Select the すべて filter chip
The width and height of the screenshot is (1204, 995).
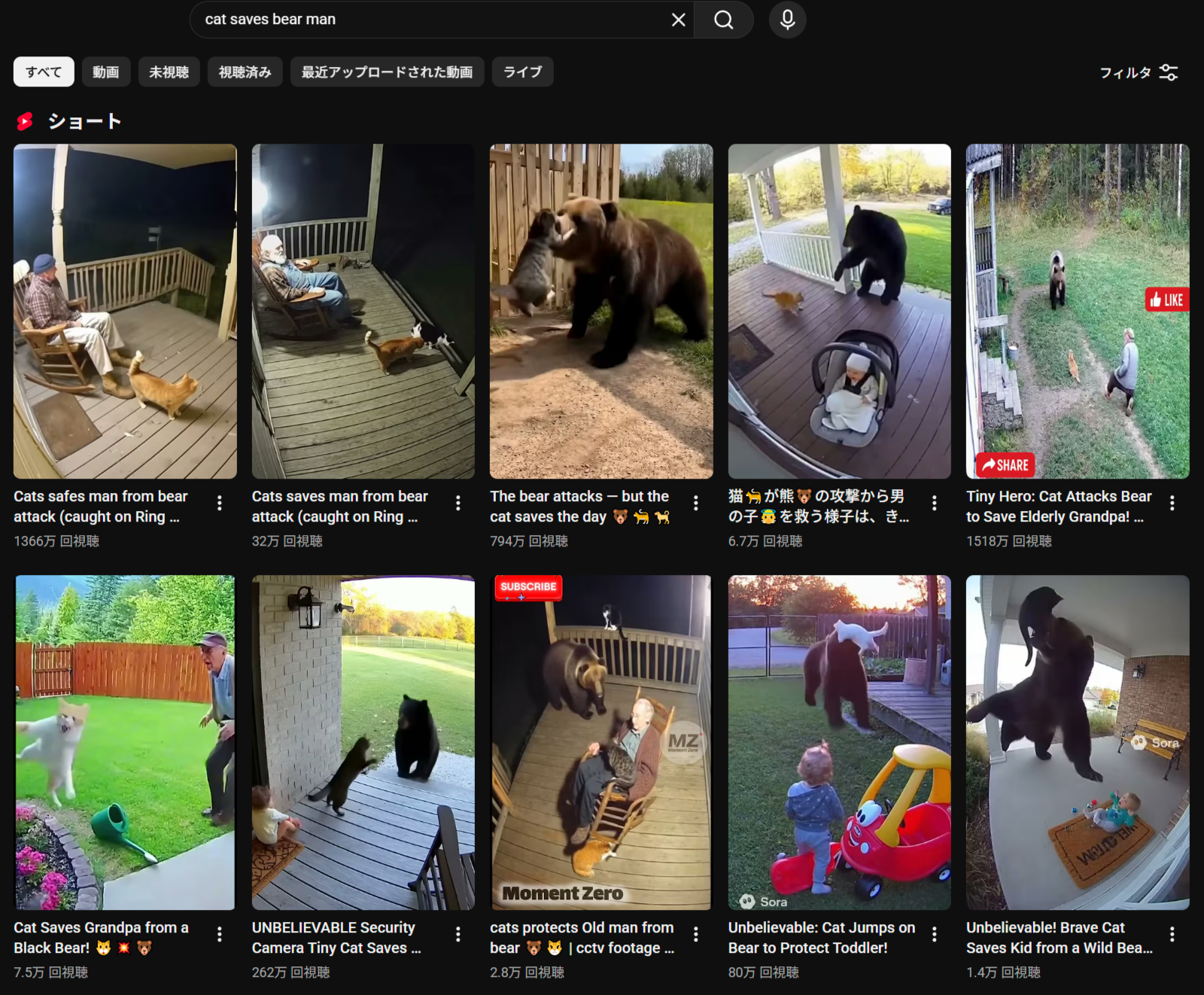pyautogui.click(x=44, y=72)
